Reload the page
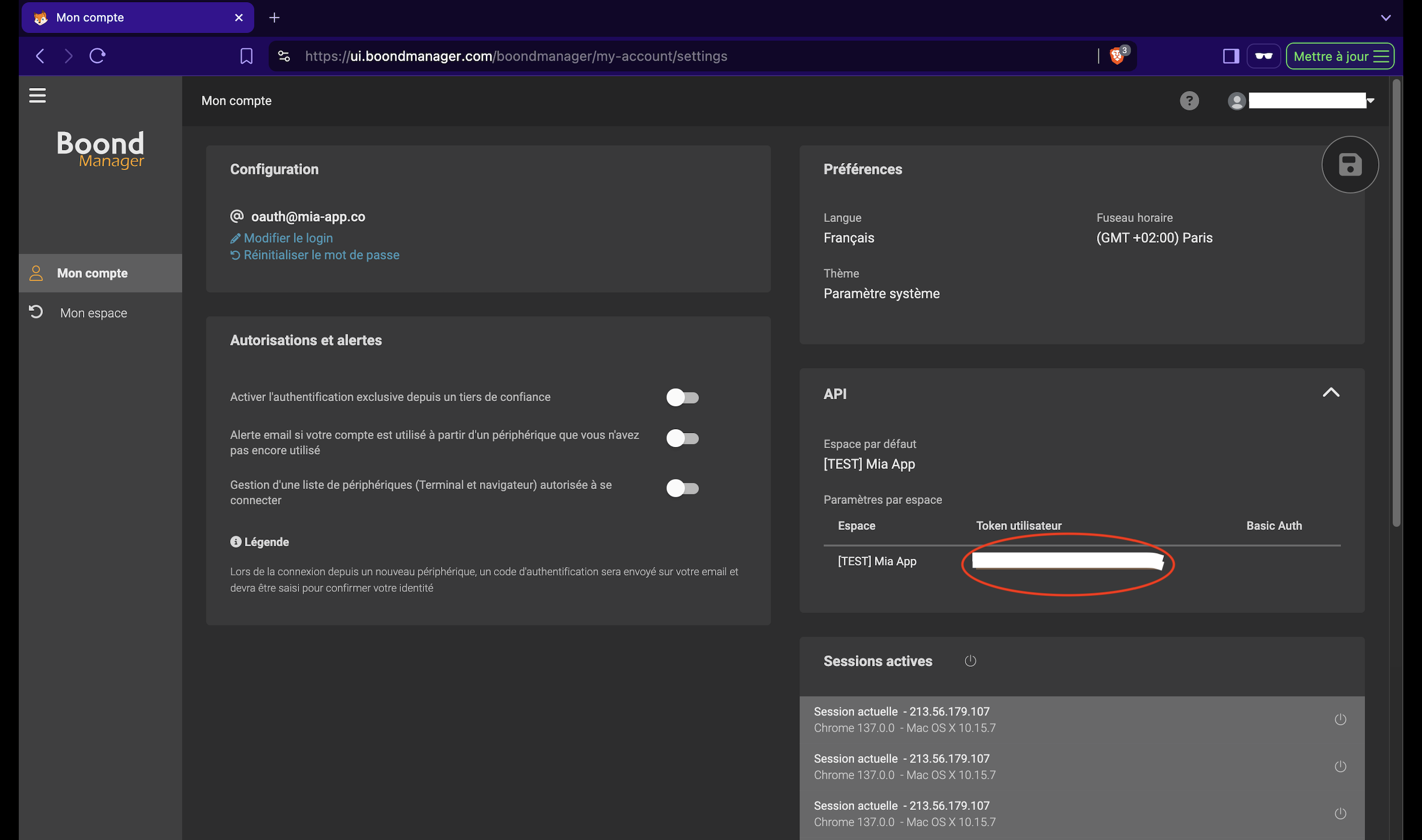This screenshot has height=840, width=1422. click(x=97, y=56)
